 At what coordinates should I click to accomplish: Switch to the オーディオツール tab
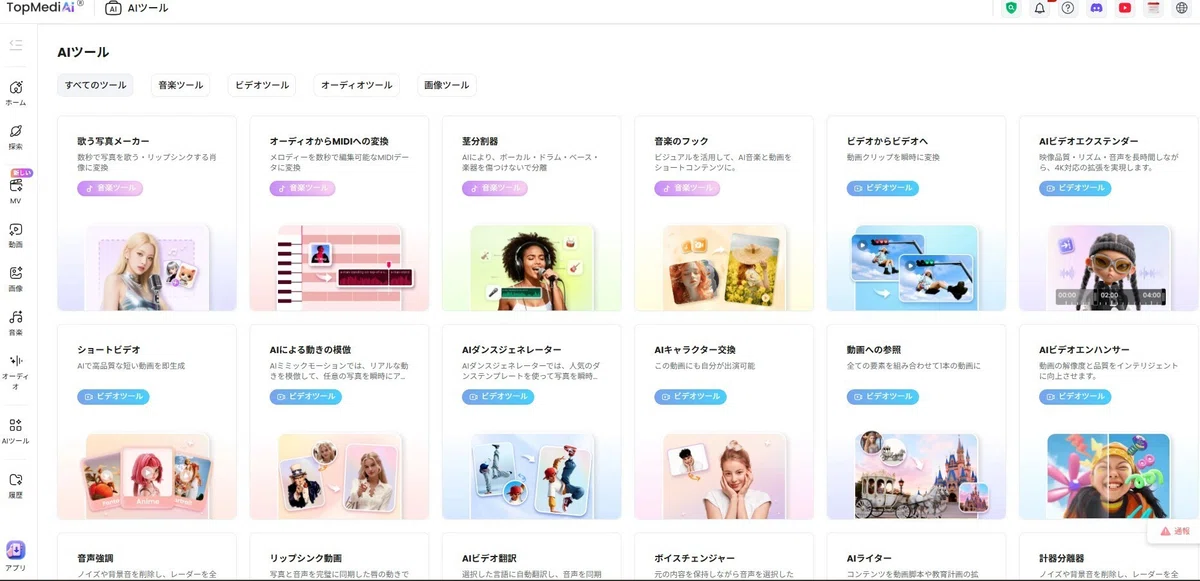click(x=356, y=85)
